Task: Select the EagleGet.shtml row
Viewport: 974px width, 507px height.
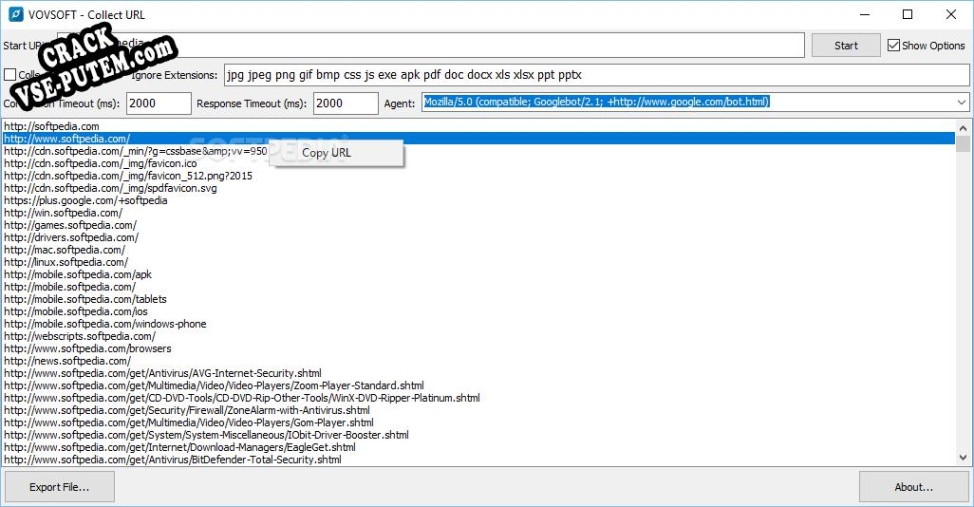Action: click(478, 447)
